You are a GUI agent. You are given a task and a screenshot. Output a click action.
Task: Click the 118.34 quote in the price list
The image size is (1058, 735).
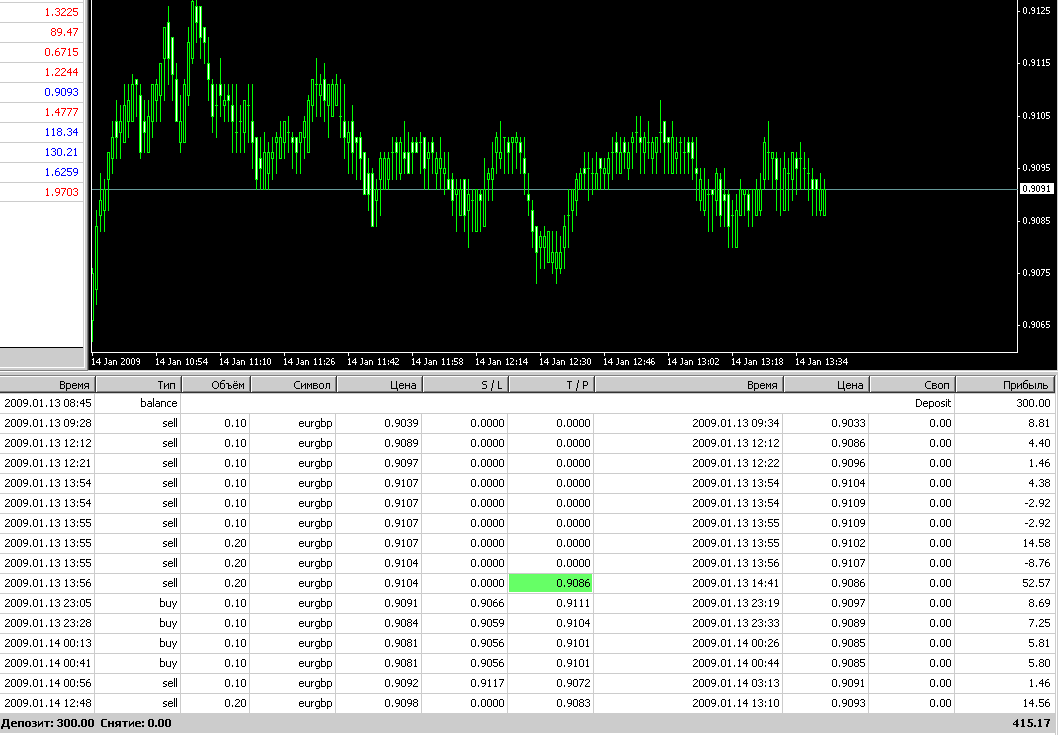[61, 132]
